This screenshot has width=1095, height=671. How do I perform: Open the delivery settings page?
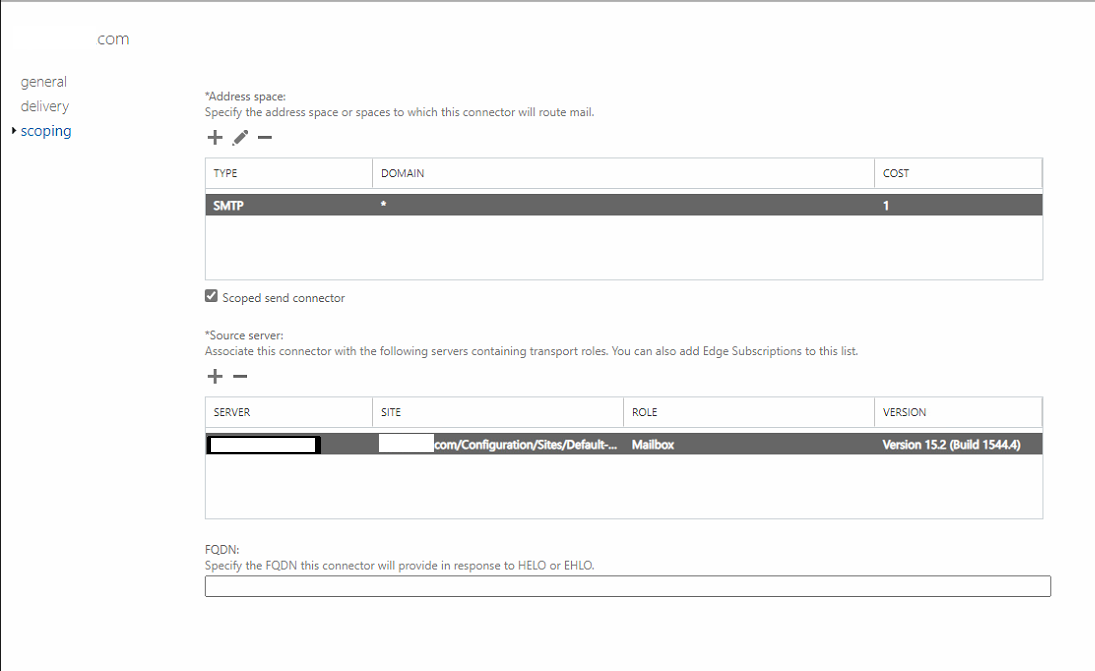coord(44,105)
